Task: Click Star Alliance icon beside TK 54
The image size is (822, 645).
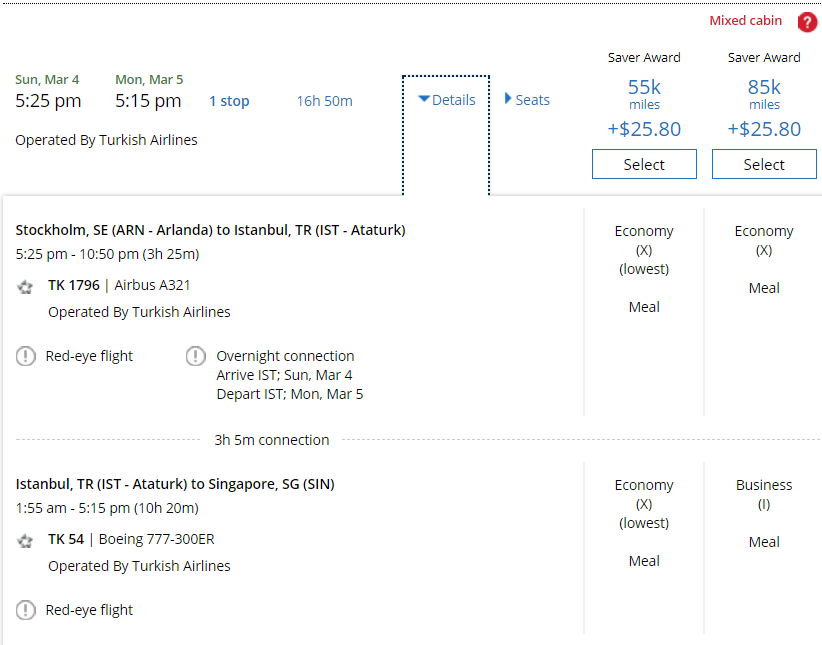Action: click(26, 540)
